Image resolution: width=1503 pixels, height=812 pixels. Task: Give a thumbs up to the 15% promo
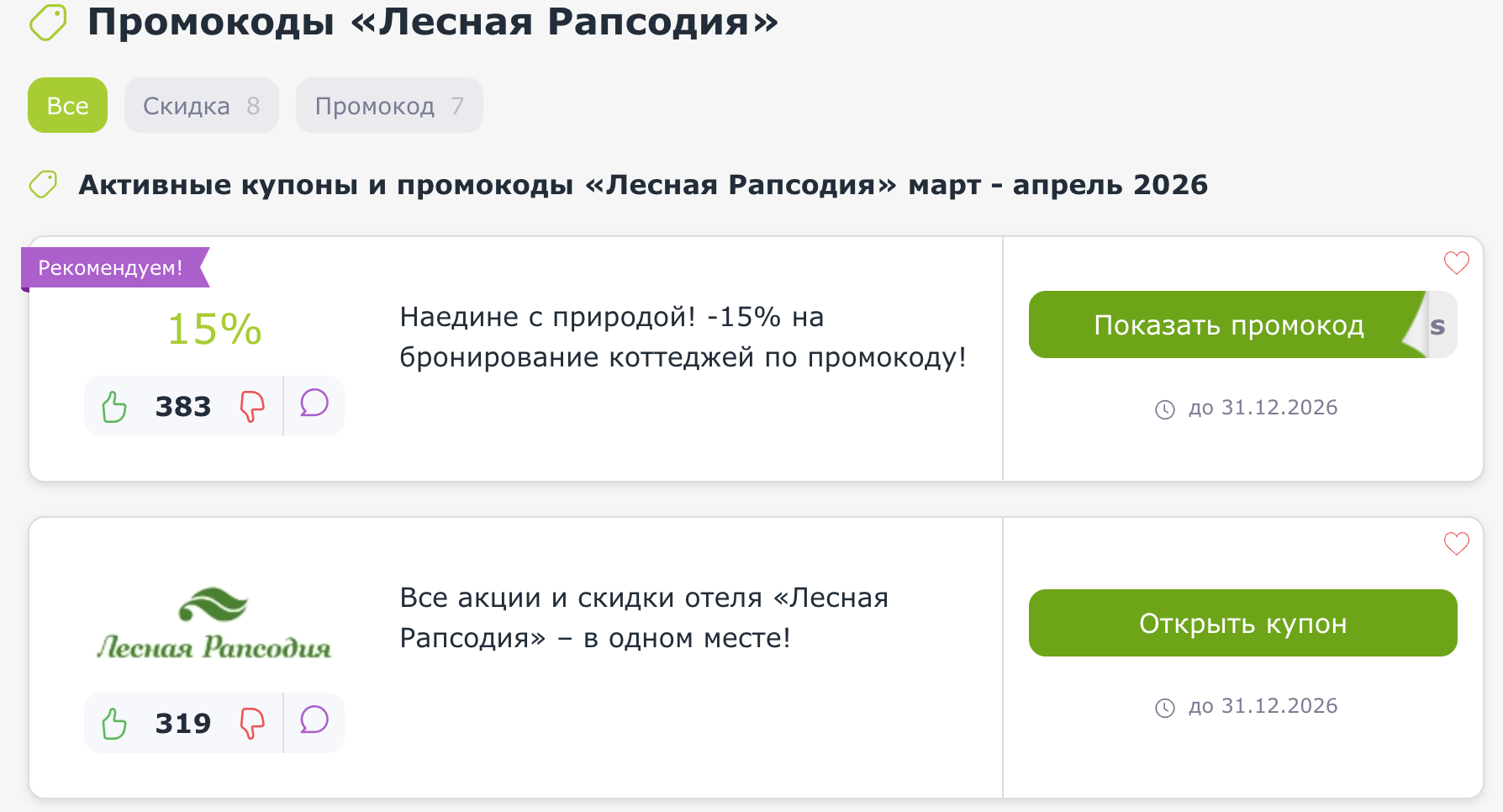click(114, 407)
